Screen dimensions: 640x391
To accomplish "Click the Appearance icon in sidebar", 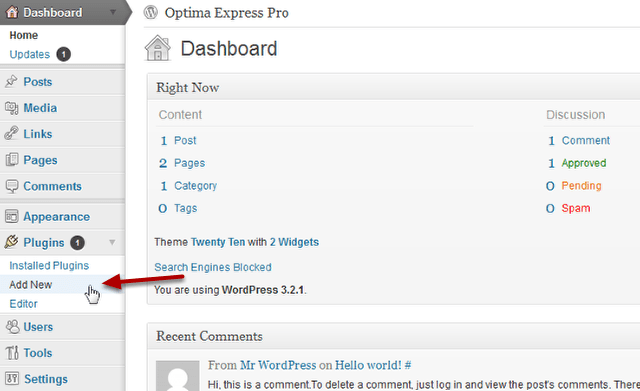I will (11, 216).
